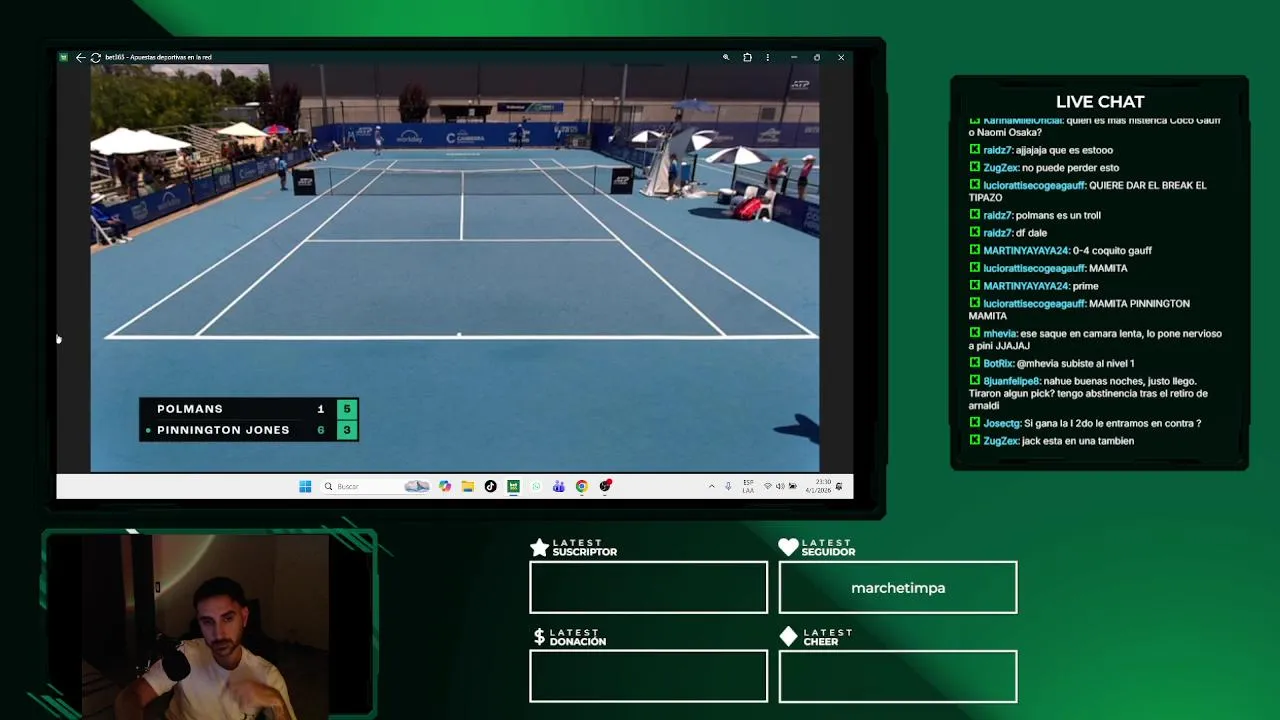Open the Wi-Fi network tray icon
1280x720 pixels.
tap(768, 486)
